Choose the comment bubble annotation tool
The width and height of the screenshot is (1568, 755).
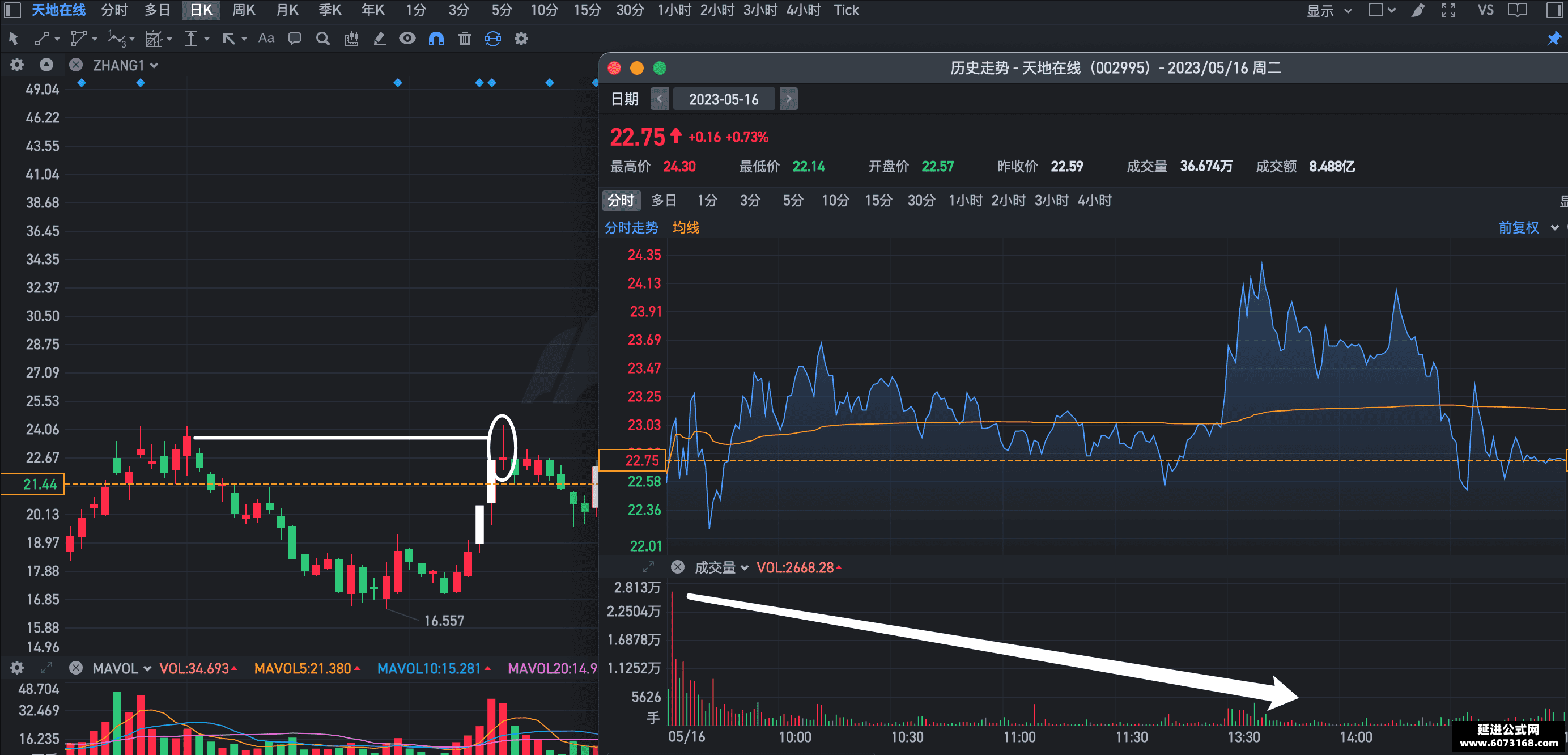pyautogui.click(x=295, y=39)
